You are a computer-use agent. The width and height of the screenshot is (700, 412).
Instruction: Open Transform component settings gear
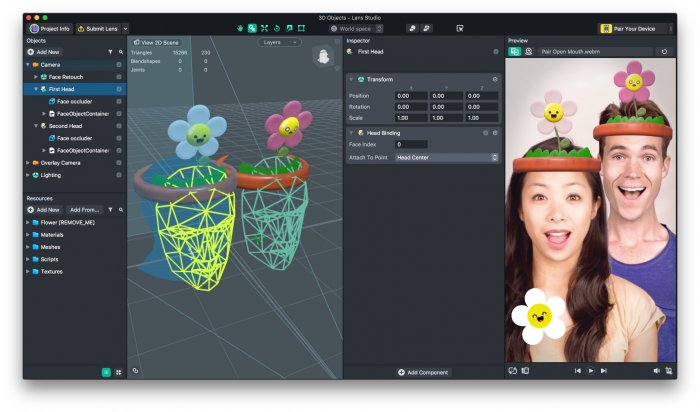(494, 79)
